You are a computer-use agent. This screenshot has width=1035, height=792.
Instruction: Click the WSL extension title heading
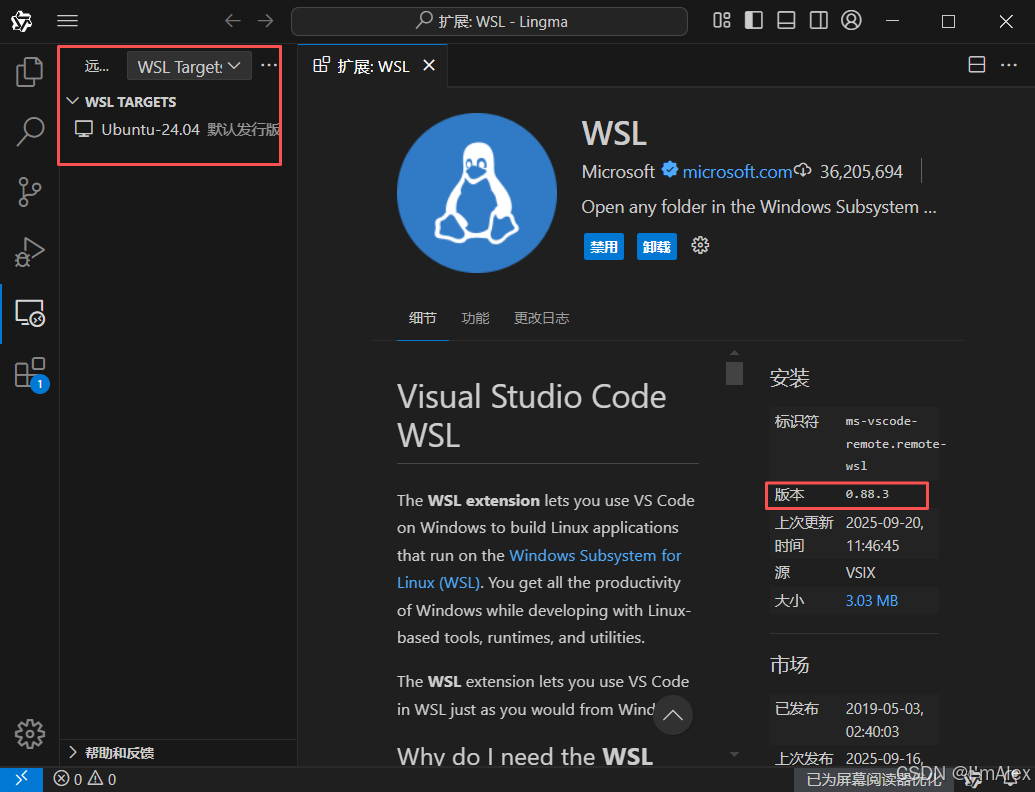coord(614,133)
